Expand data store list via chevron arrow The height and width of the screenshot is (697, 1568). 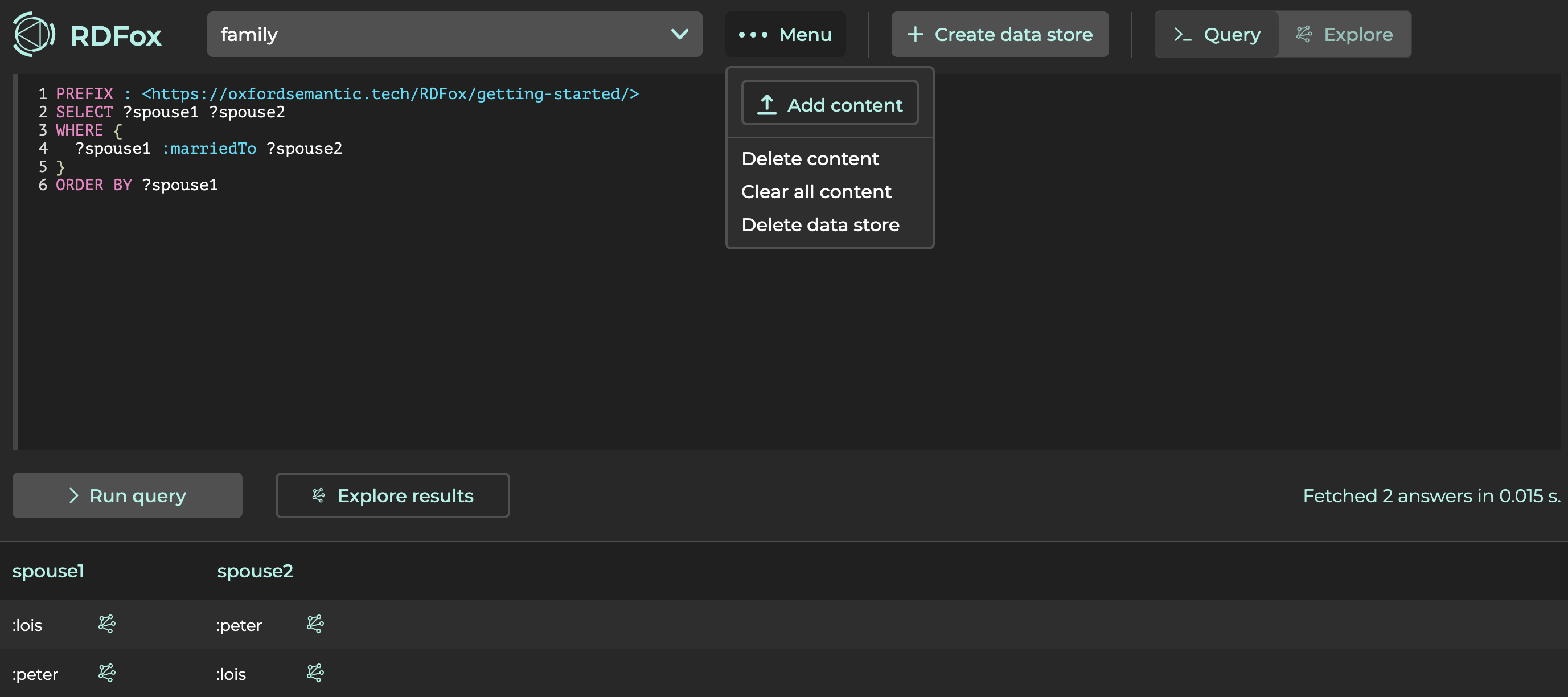point(679,34)
